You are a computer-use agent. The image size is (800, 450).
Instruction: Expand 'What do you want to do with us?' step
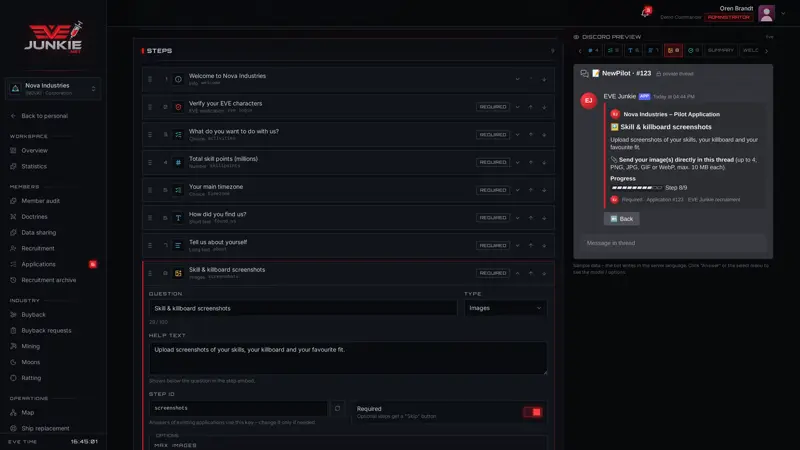(x=517, y=135)
